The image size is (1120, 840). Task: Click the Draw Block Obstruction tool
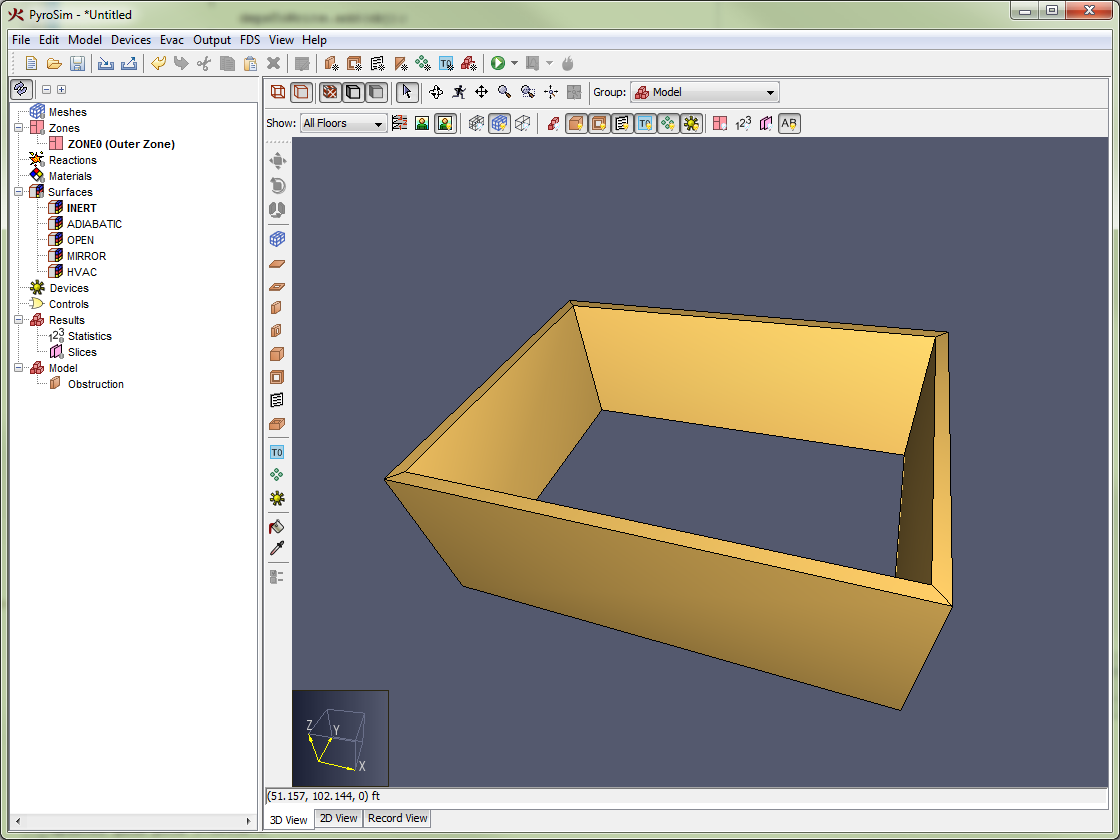pyautogui.click(x=277, y=354)
